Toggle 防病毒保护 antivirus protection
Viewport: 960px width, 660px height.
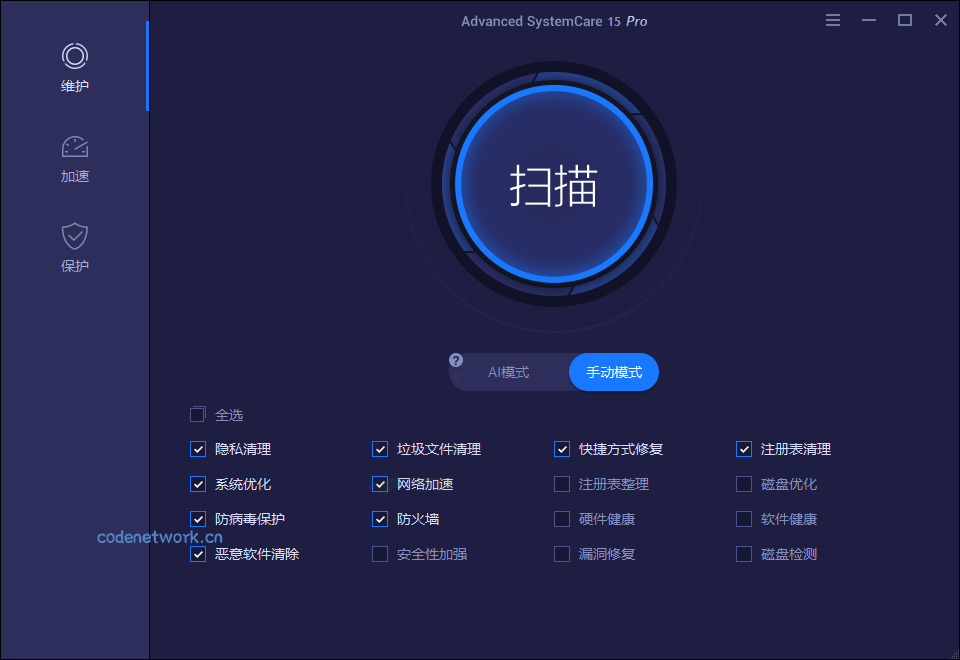(x=197, y=519)
